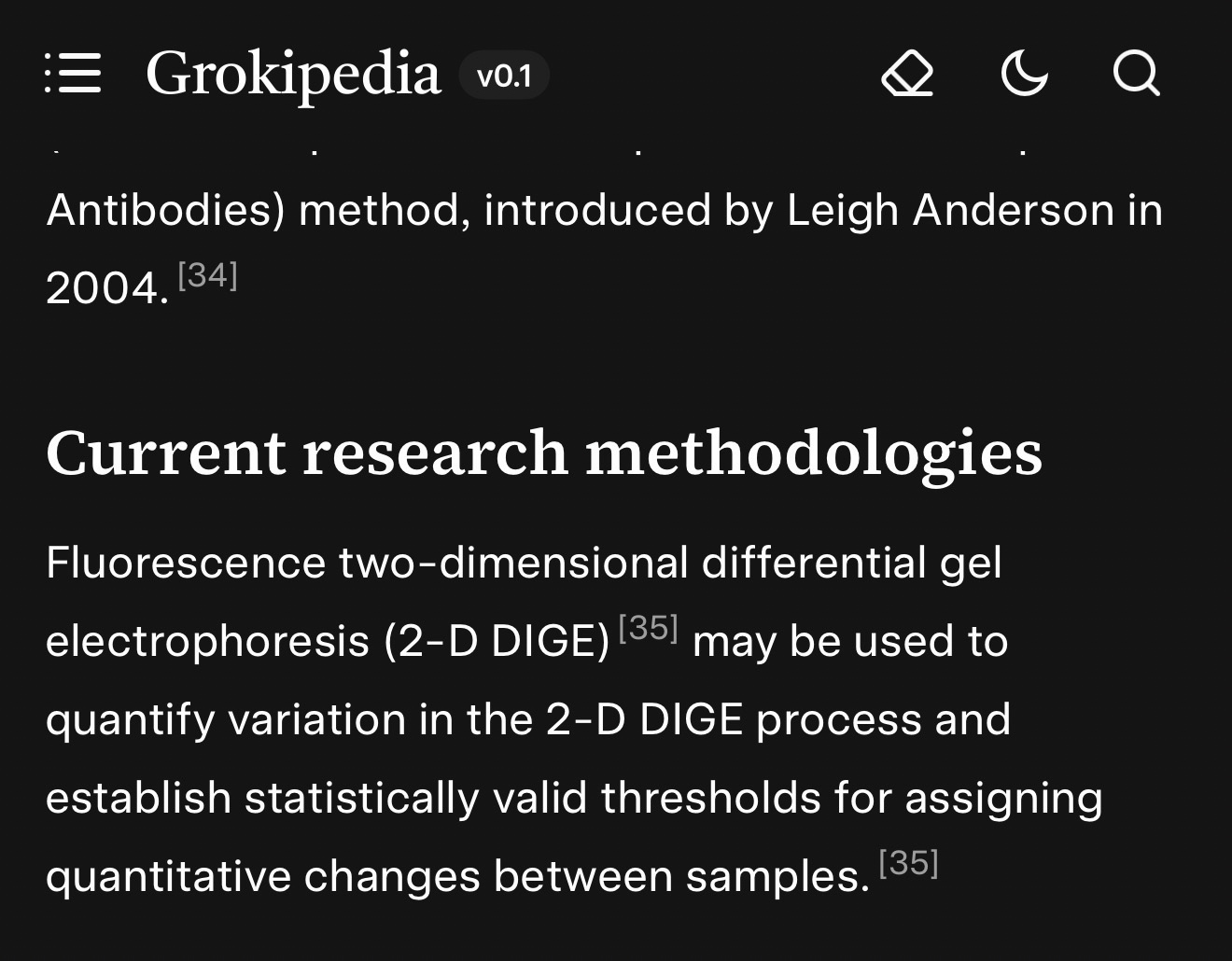Open search with magnifying glass icon
The image size is (1232, 961).
coord(1136,73)
